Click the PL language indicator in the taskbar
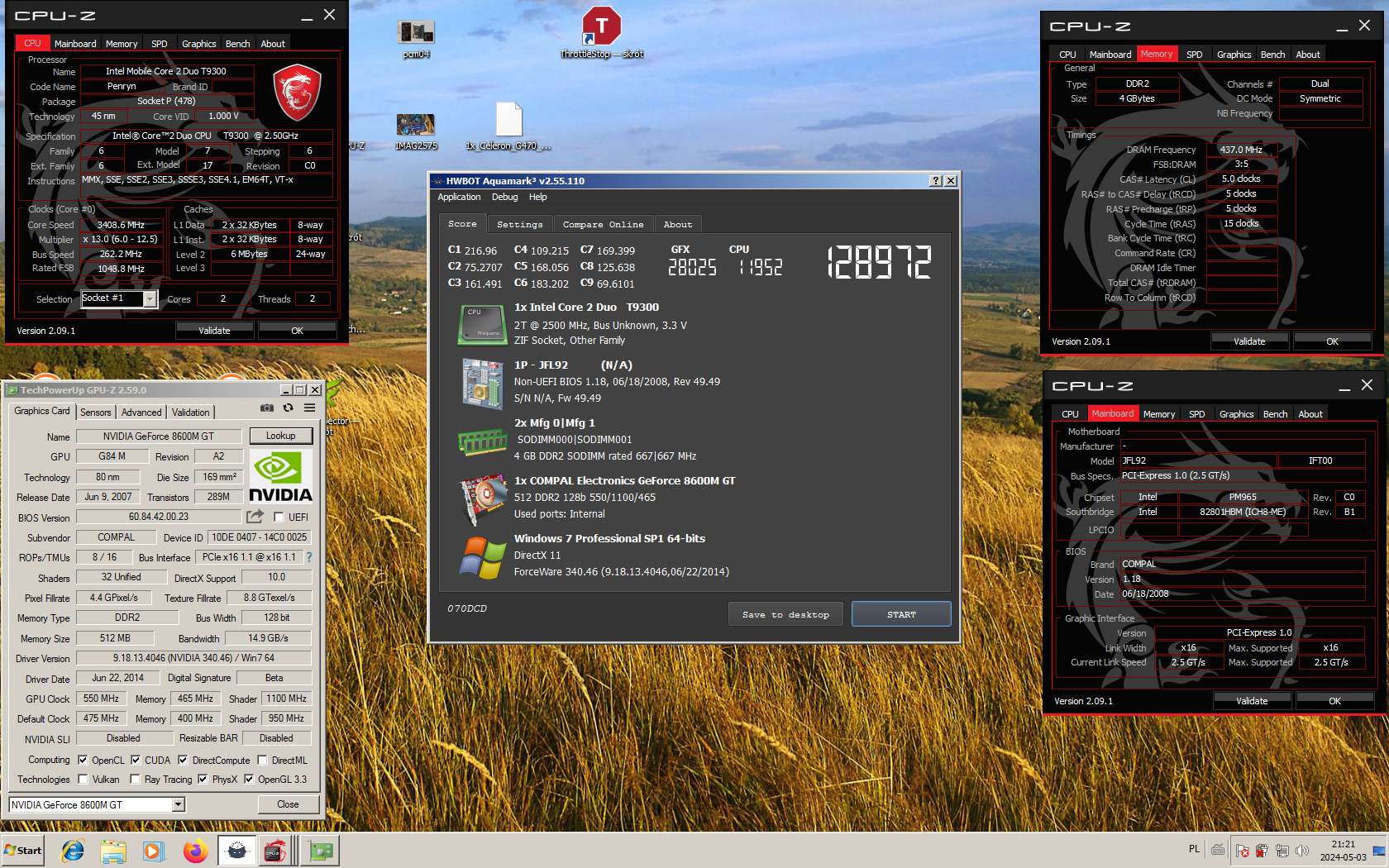This screenshot has width=1389, height=868. 1194,849
